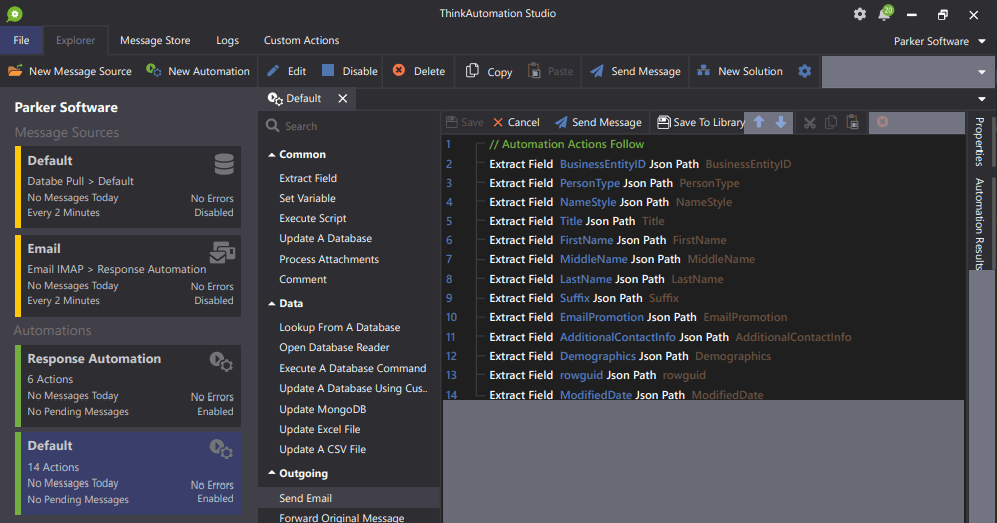Click New Message Source folder icon
The height and width of the screenshot is (523, 997).
pos(15,71)
